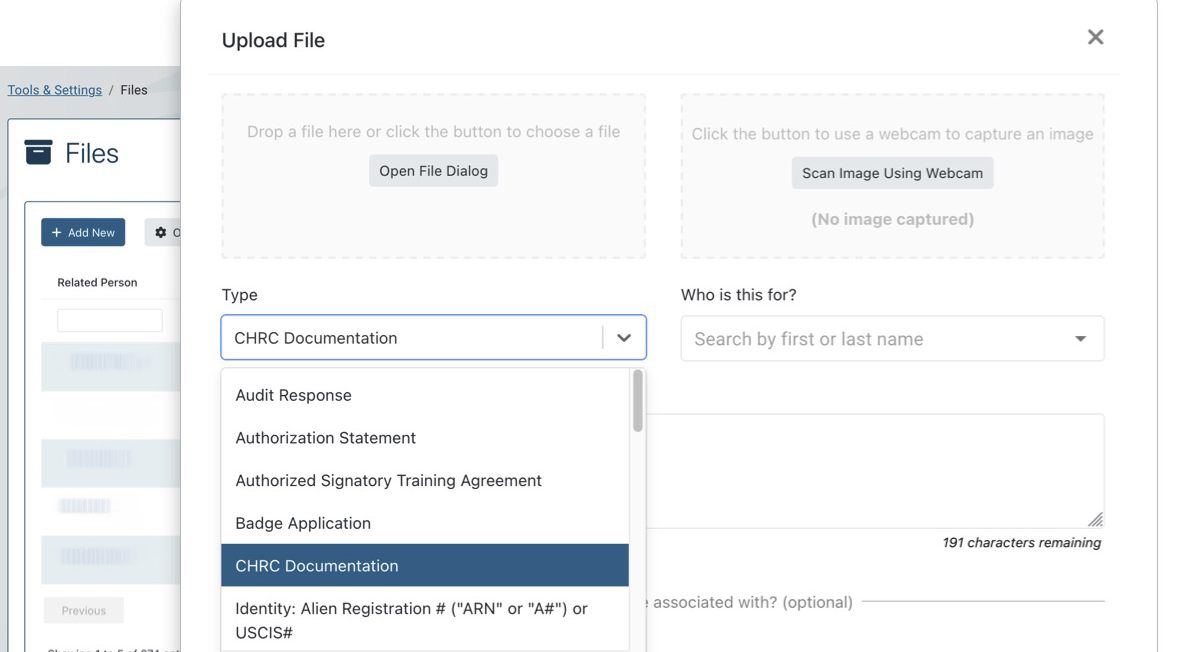This screenshot has height=652, width=1181.
Task: Click the dropdown list scrollbar
Action: (638, 402)
